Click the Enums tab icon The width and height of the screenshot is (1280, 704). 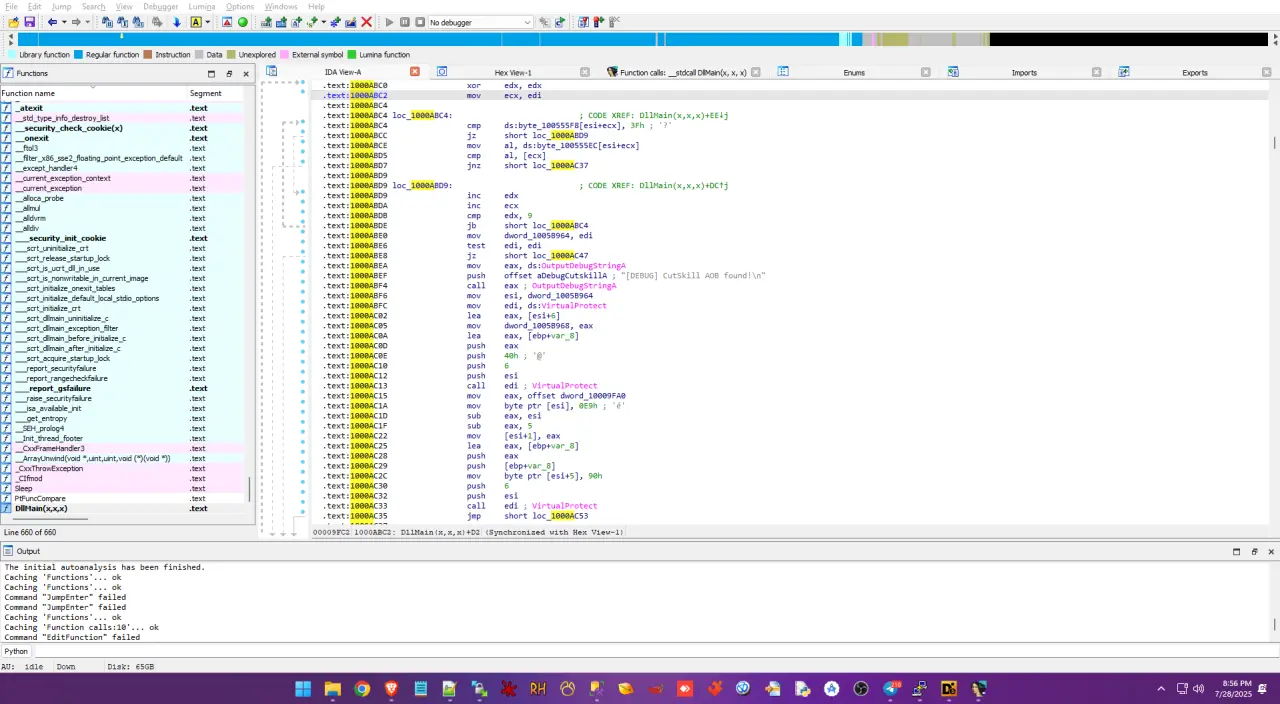click(784, 72)
